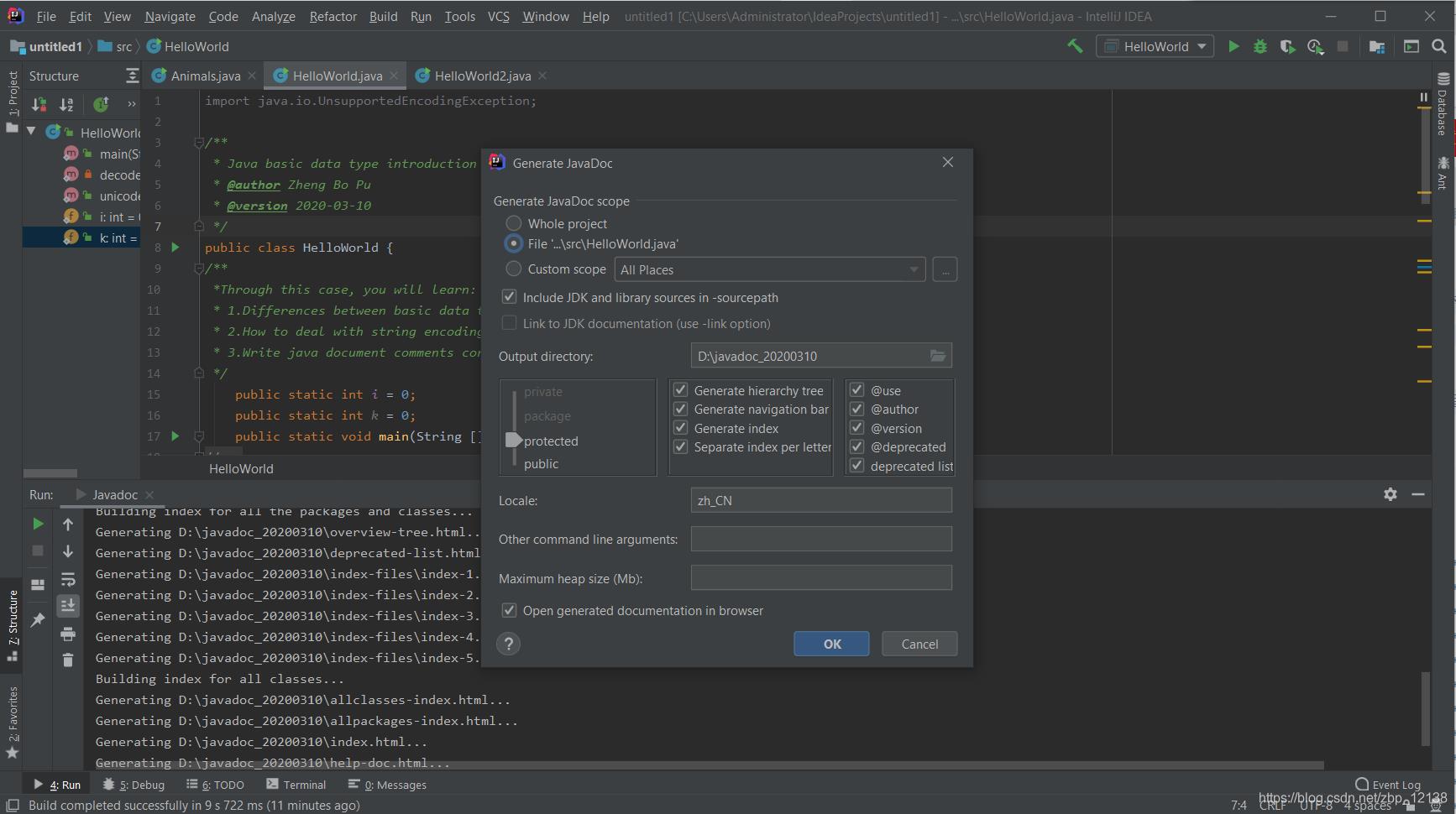
Task: Open the Tools menu
Action: pos(459,16)
